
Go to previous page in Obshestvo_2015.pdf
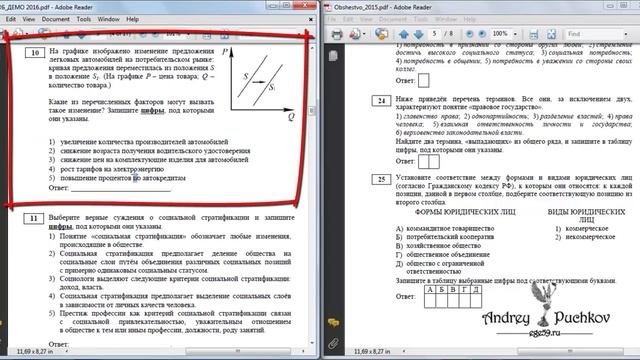tap(404, 34)
